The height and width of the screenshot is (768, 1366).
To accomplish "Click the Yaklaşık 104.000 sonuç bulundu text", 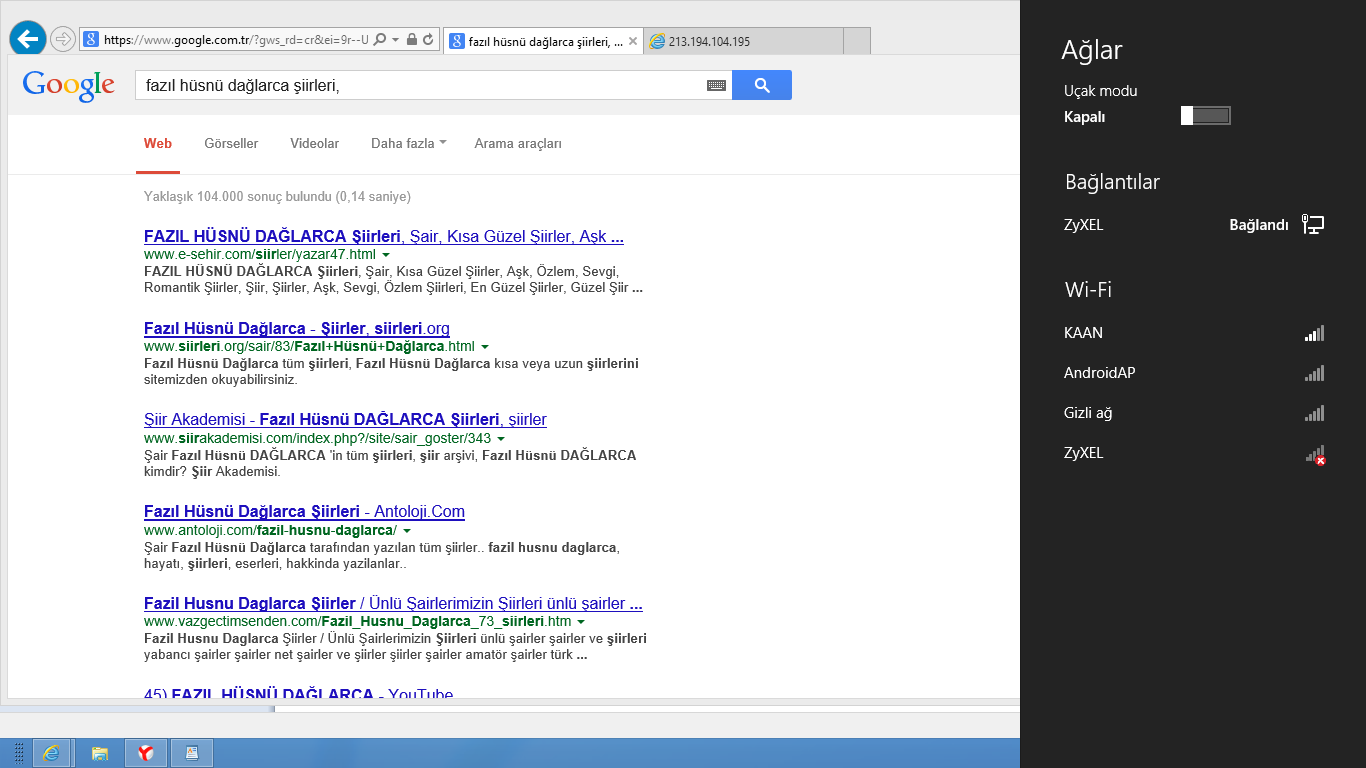I will [x=277, y=196].
